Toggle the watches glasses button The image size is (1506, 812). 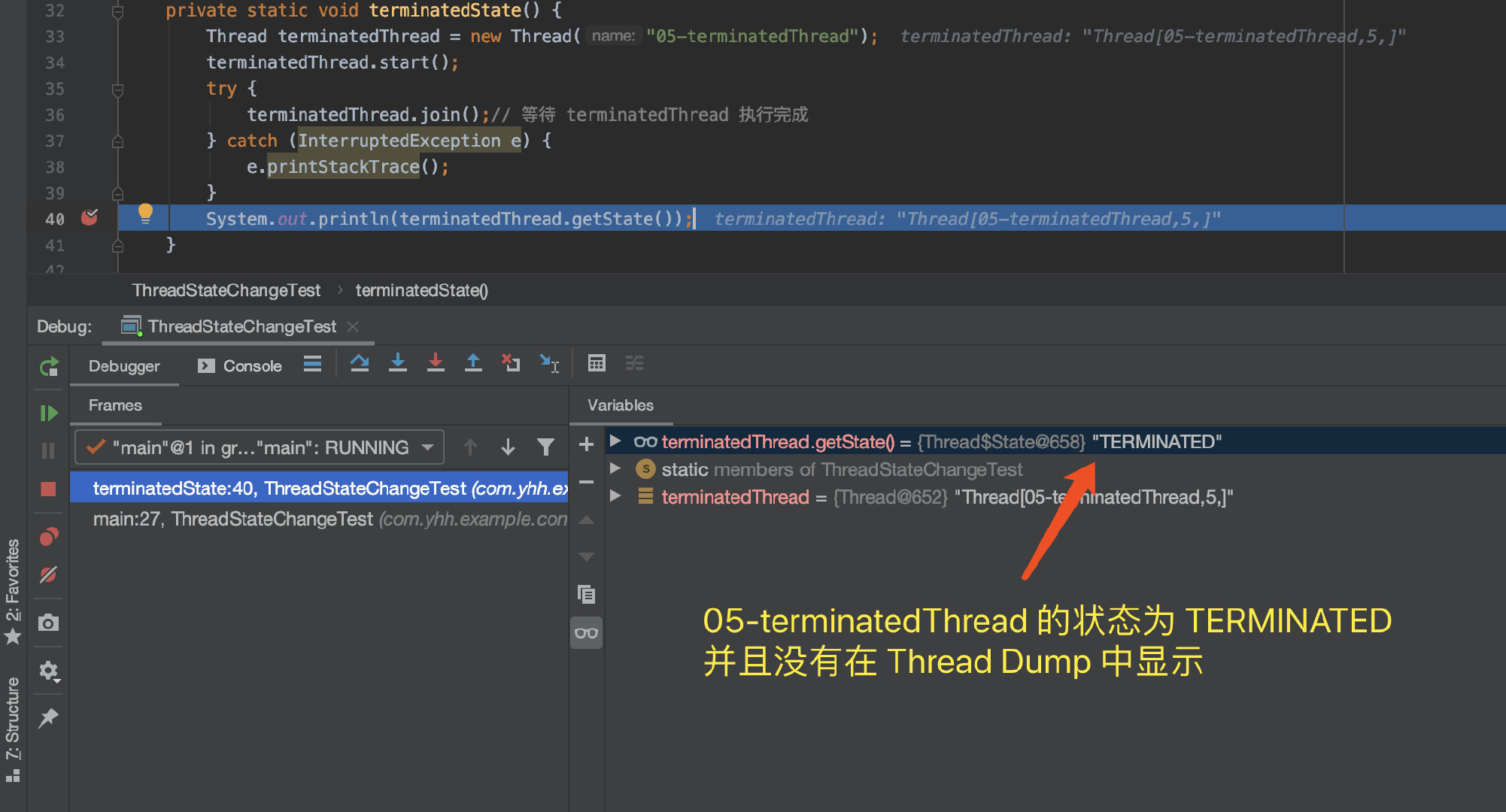tap(586, 633)
